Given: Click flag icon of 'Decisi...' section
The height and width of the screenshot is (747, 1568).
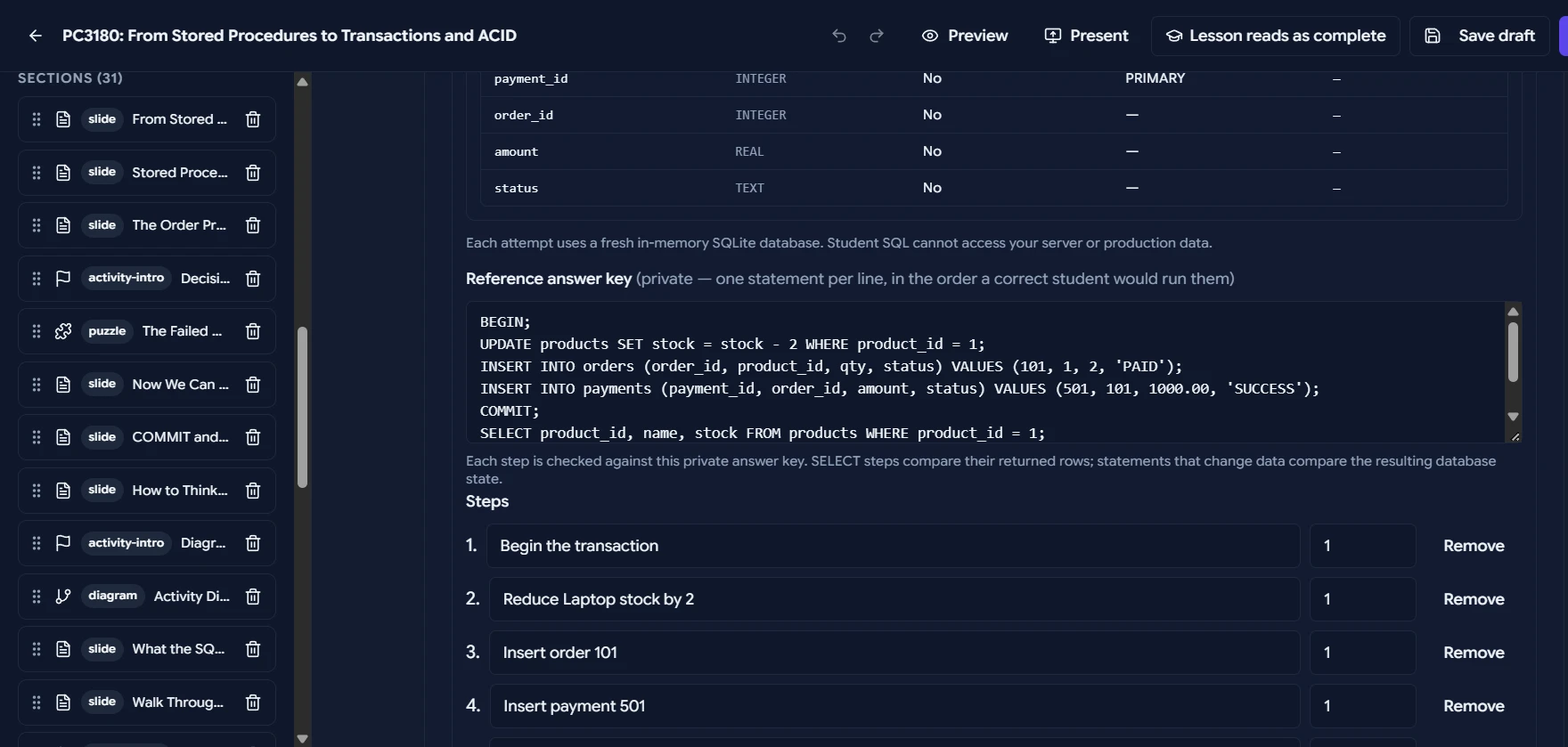Looking at the screenshot, I should [63, 279].
